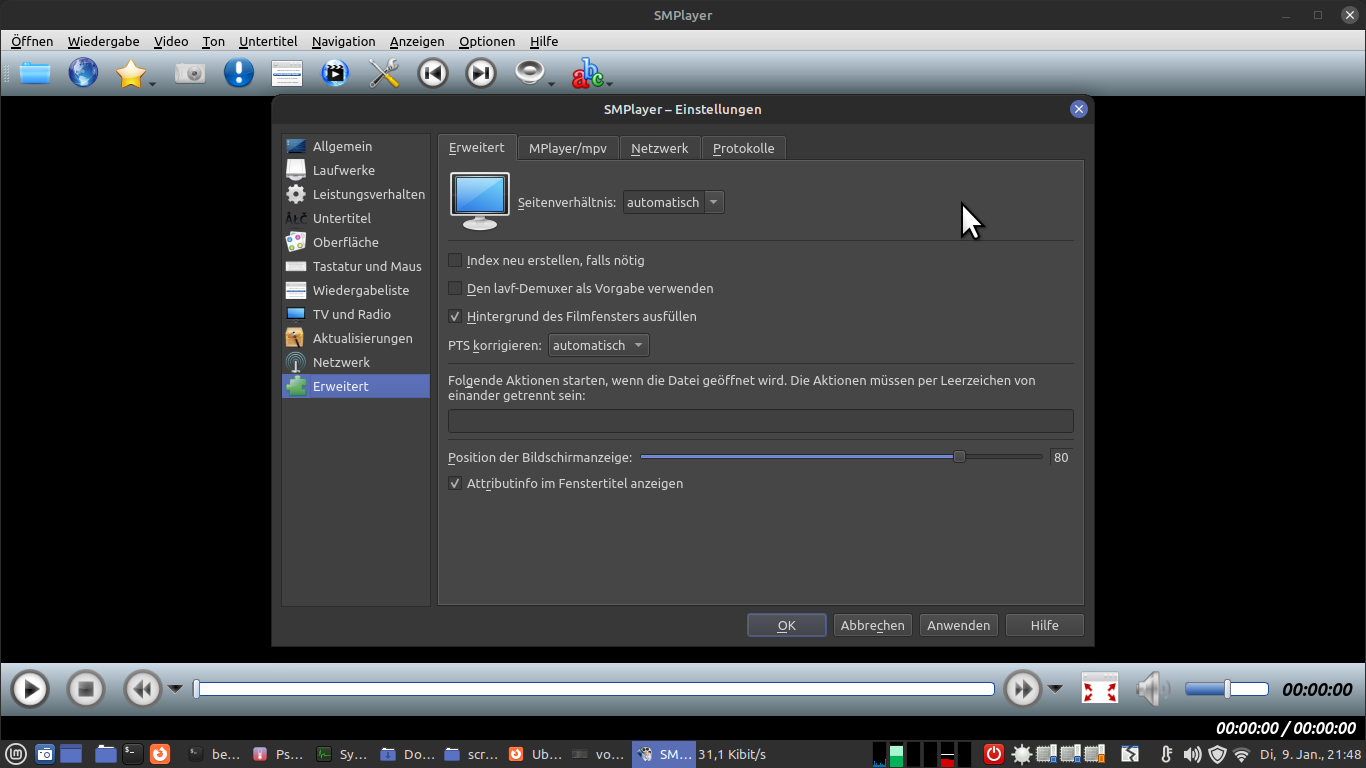
Task: Click the star Favorites toolbar icon
Action: coord(131,73)
